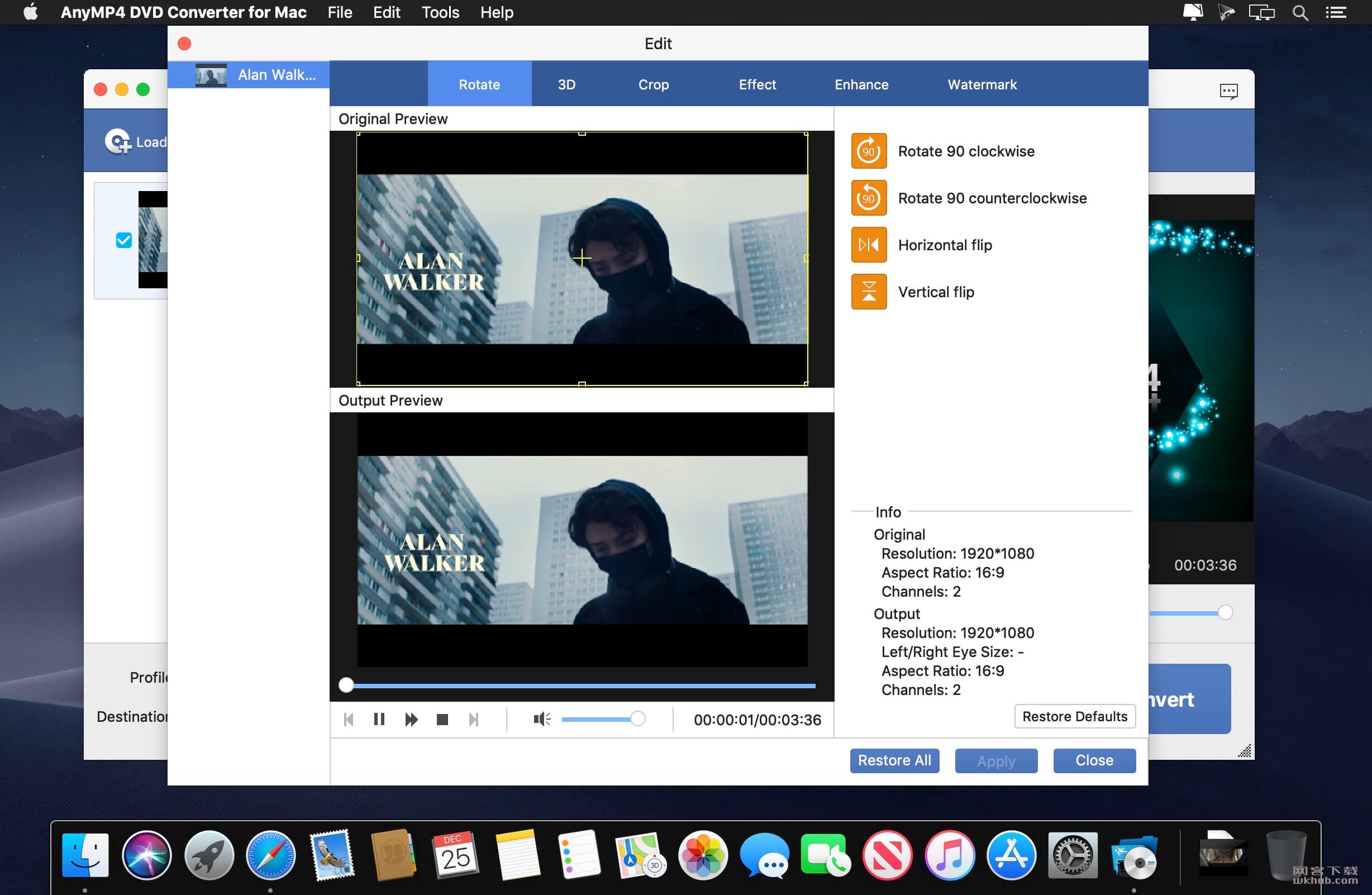Open System Preferences gear in Dock

1072,855
